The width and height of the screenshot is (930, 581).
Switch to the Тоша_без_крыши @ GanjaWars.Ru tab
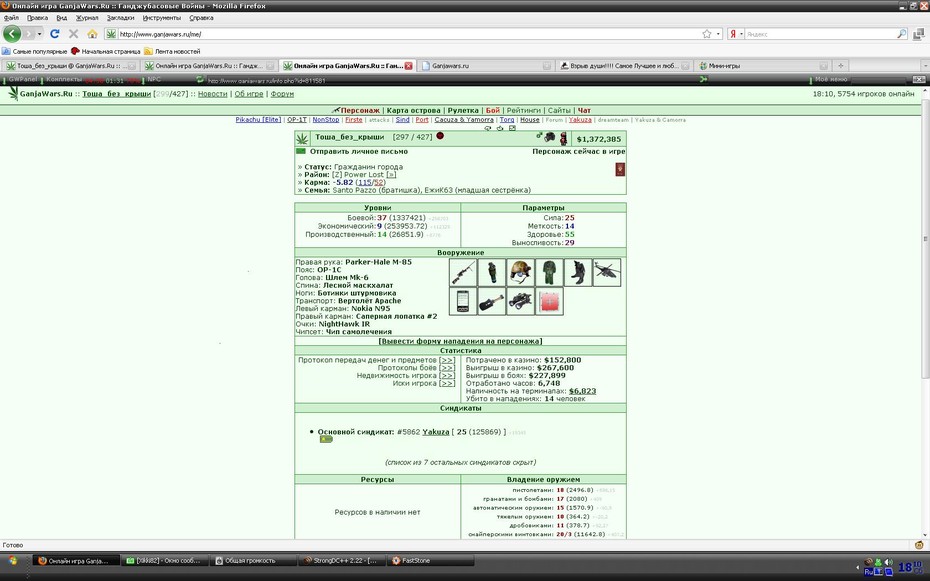[x=70, y=66]
